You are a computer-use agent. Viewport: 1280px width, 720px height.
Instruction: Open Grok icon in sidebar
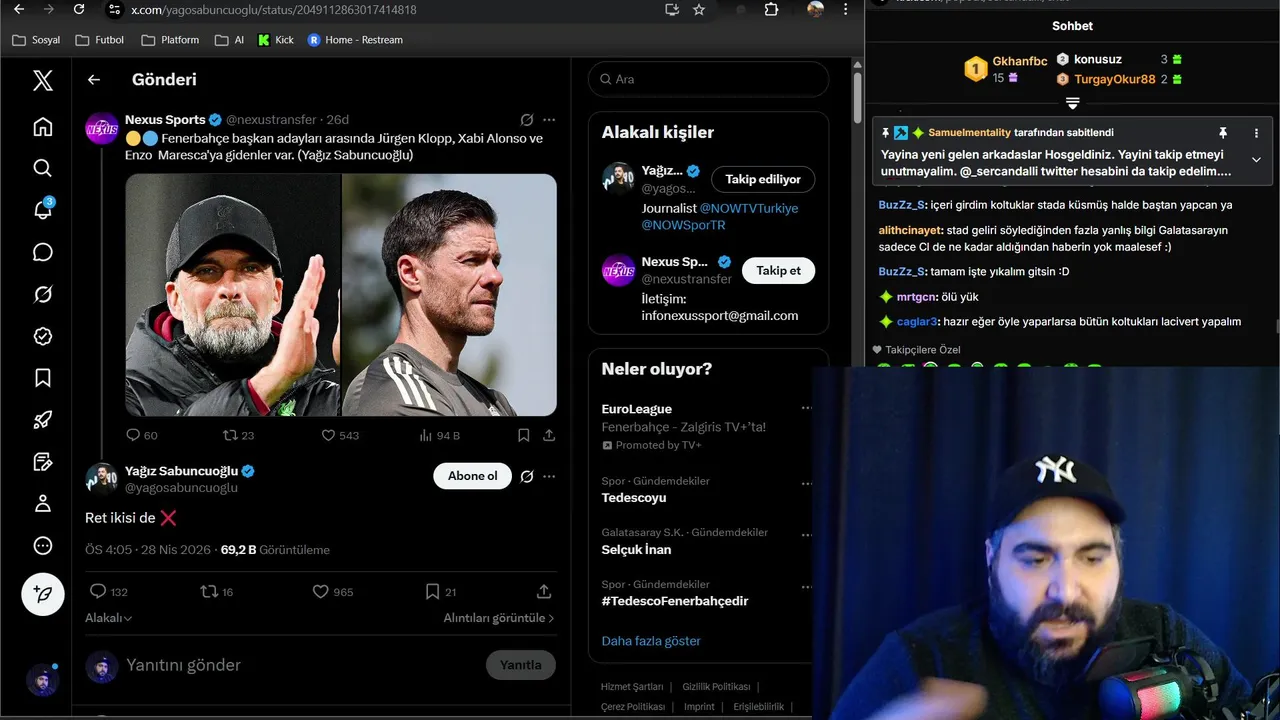click(42, 294)
